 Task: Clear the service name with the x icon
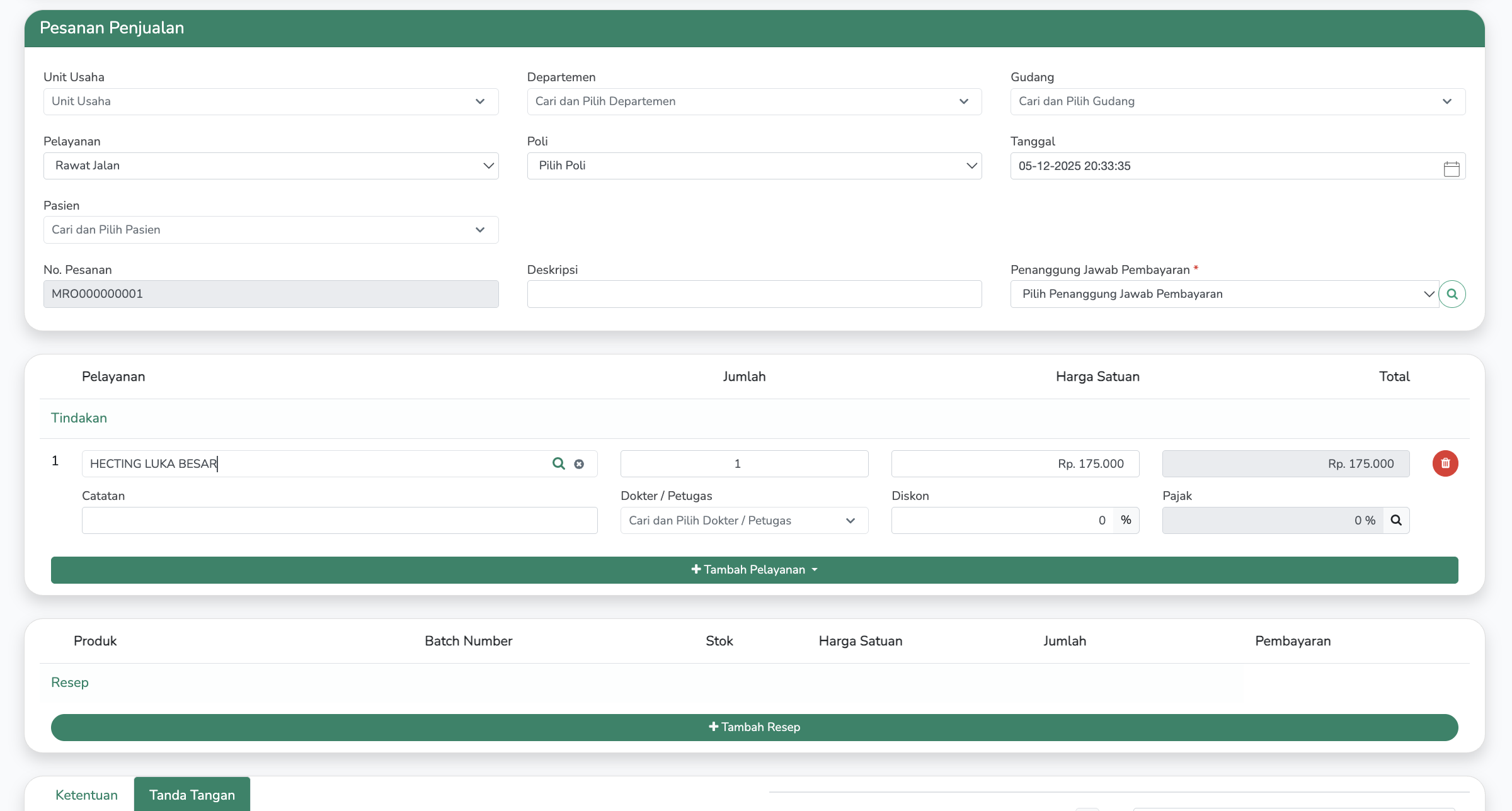(579, 464)
